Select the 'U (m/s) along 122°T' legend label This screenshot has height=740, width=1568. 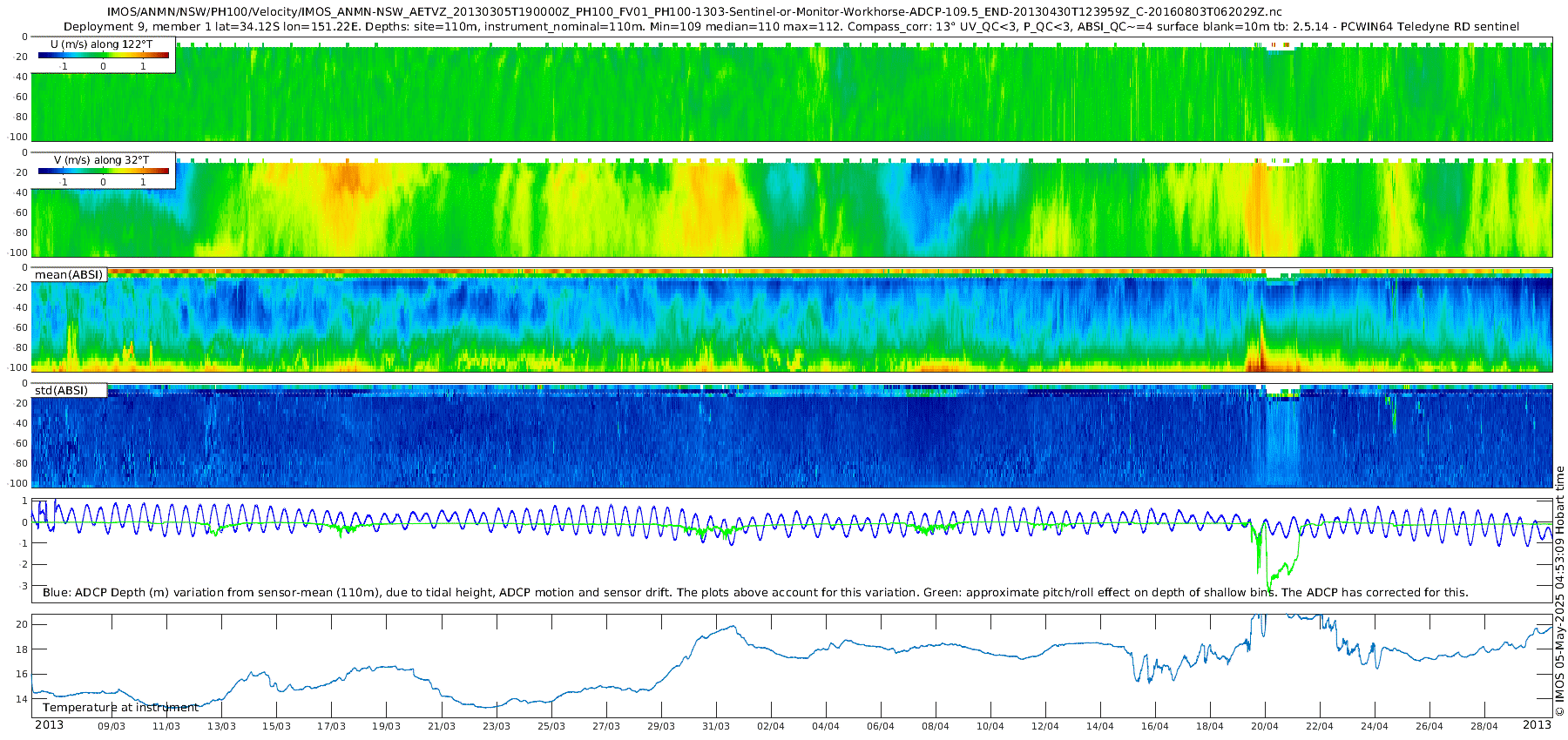coord(103,44)
